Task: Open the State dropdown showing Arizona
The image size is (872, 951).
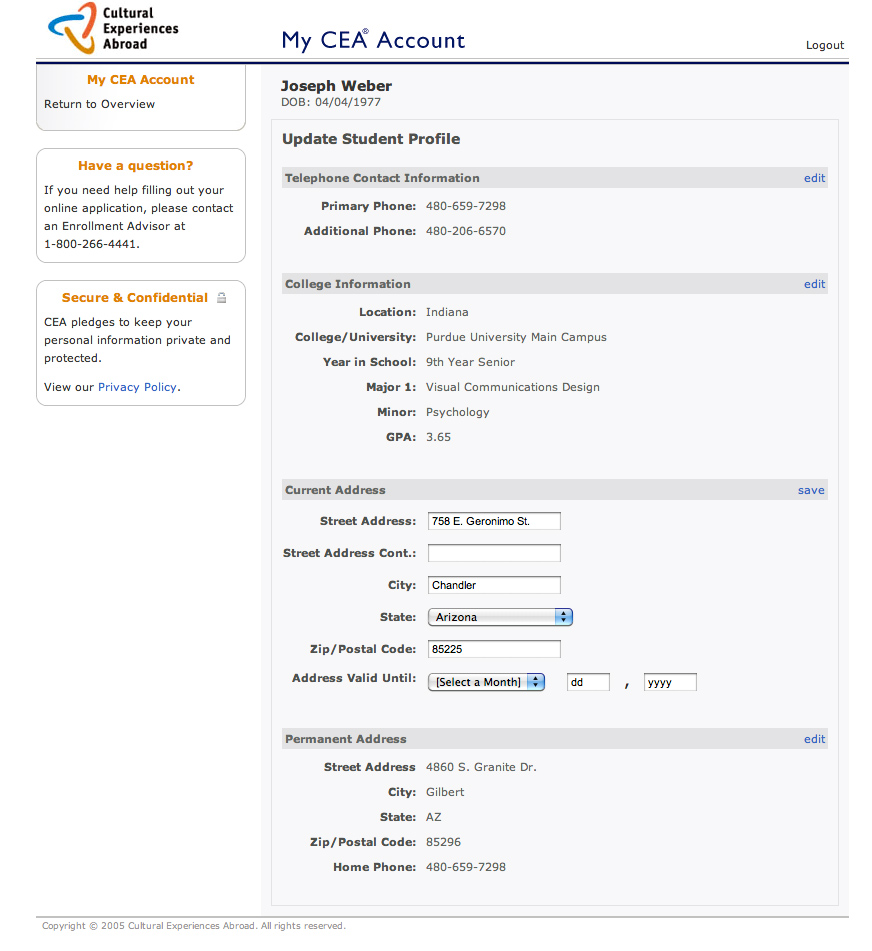Action: (500, 617)
